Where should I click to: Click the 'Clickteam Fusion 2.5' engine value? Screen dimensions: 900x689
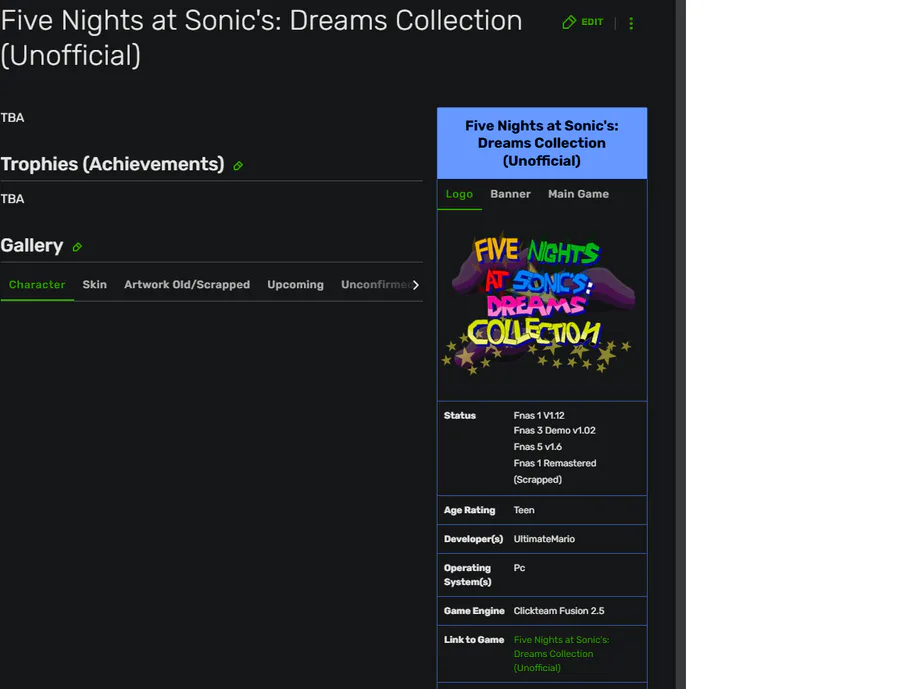[558, 611]
